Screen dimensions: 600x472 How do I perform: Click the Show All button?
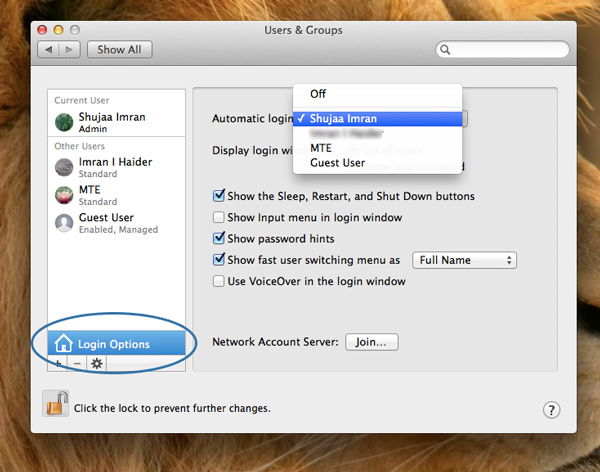119,50
